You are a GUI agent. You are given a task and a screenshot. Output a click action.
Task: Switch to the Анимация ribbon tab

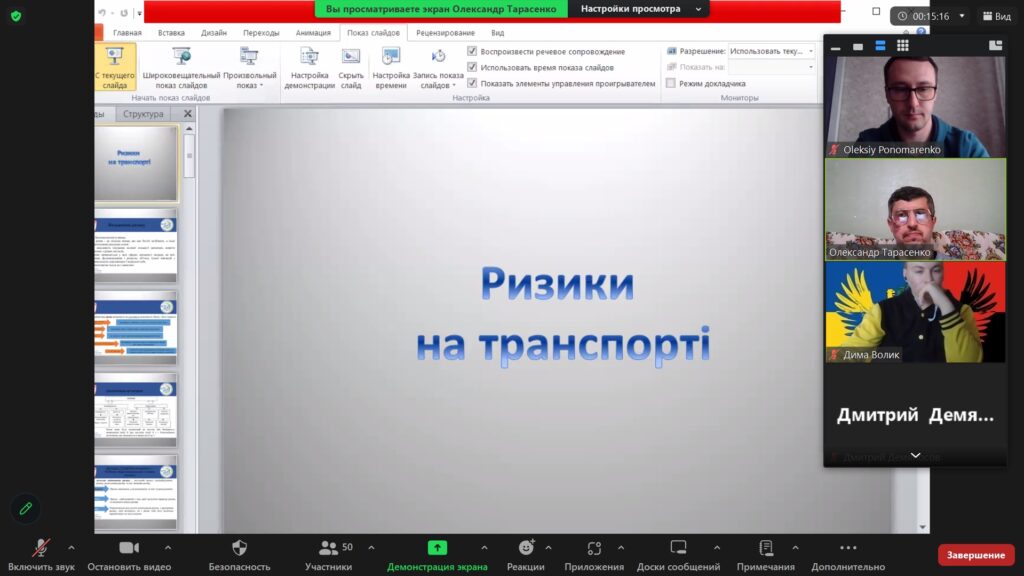click(x=313, y=33)
